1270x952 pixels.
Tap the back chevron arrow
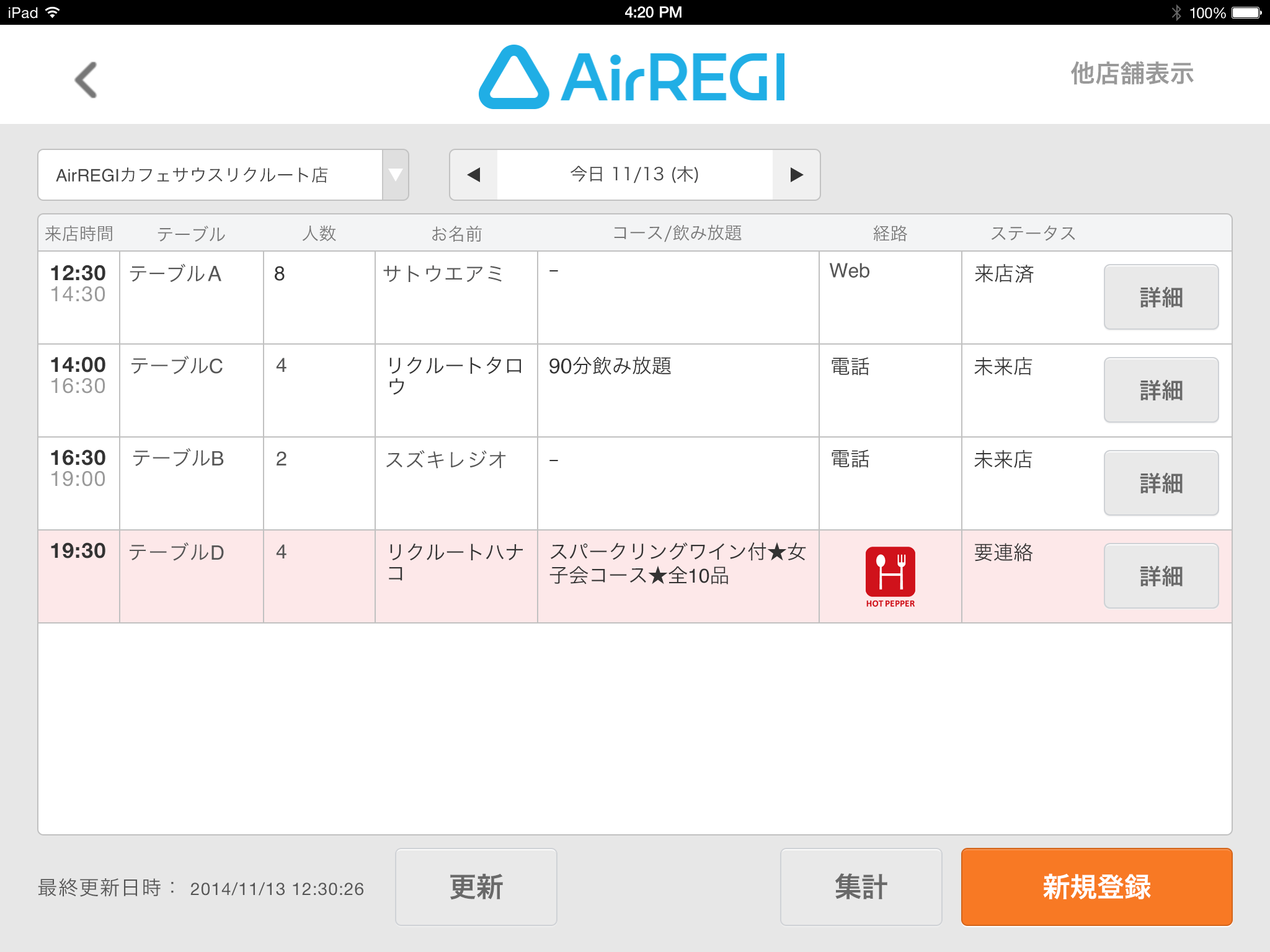86,79
